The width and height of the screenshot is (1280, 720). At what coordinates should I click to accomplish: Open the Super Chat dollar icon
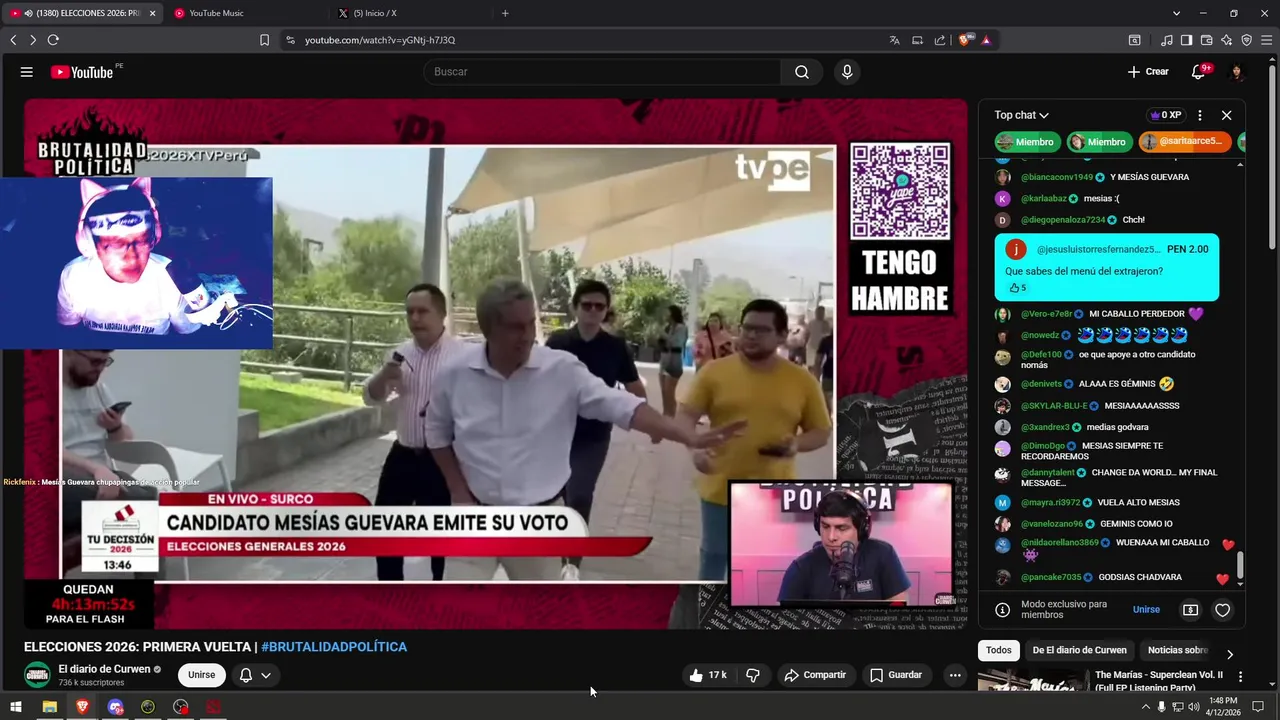[x=1190, y=610]
